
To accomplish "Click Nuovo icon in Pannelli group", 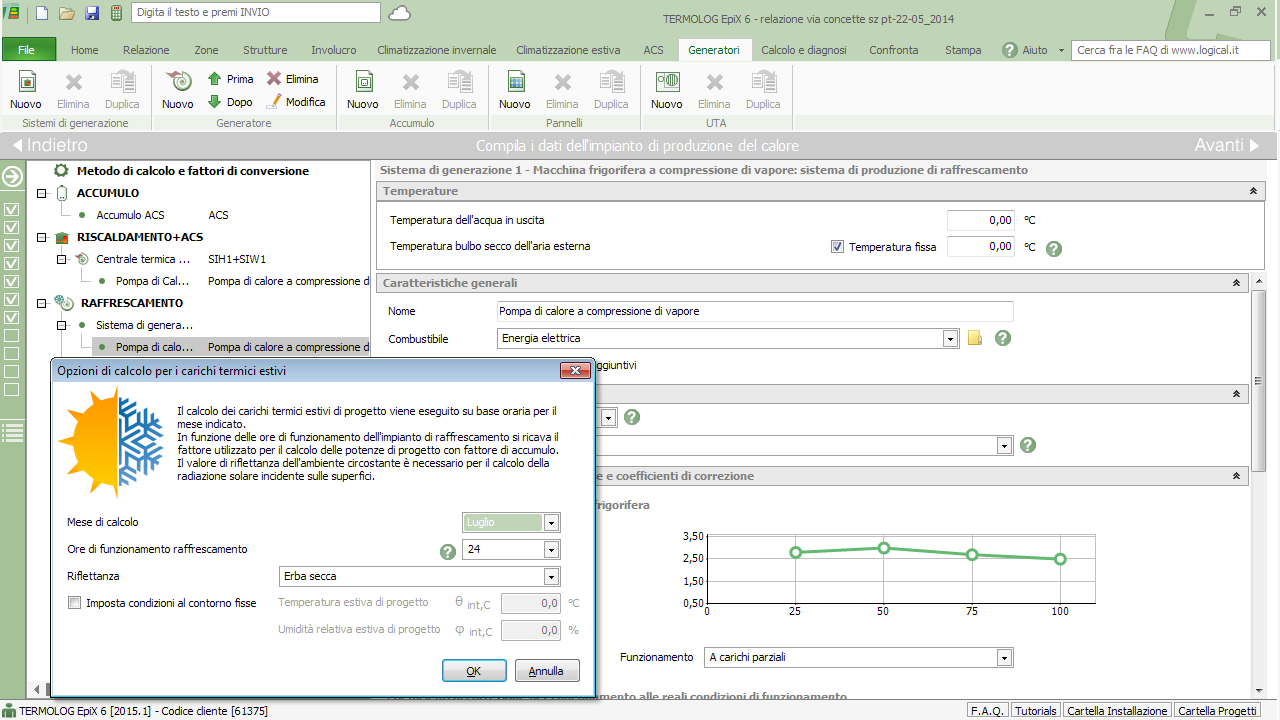I will 514,88.
